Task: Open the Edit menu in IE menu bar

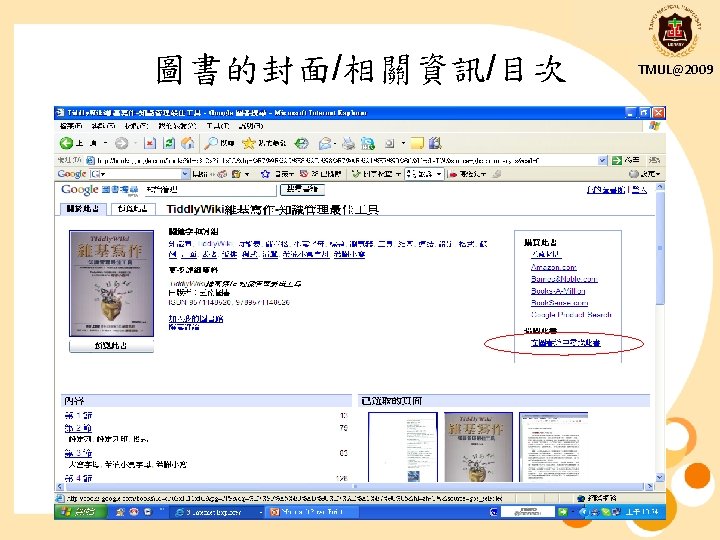Action: 103,125
